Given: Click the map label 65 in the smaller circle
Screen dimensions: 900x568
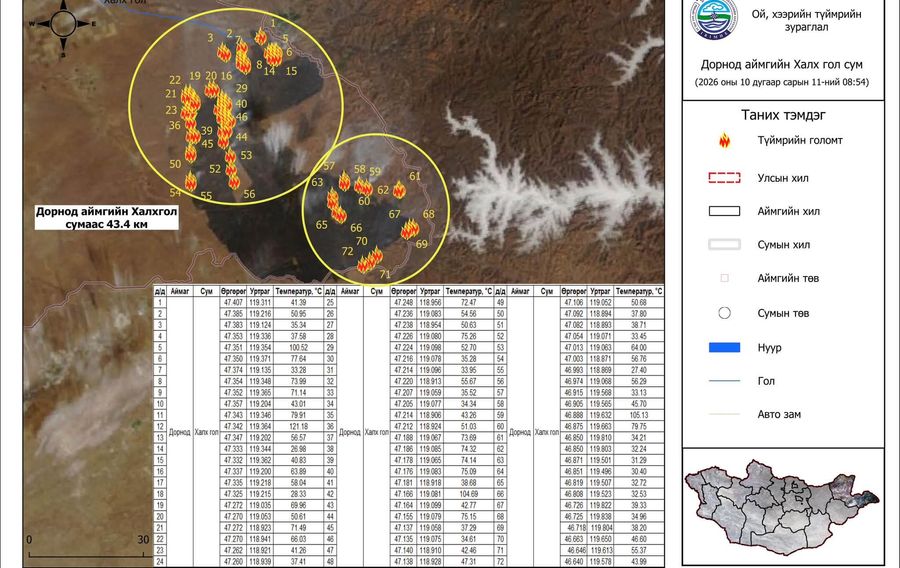Looking at the screenshot, I should click(x=321, y=225).
